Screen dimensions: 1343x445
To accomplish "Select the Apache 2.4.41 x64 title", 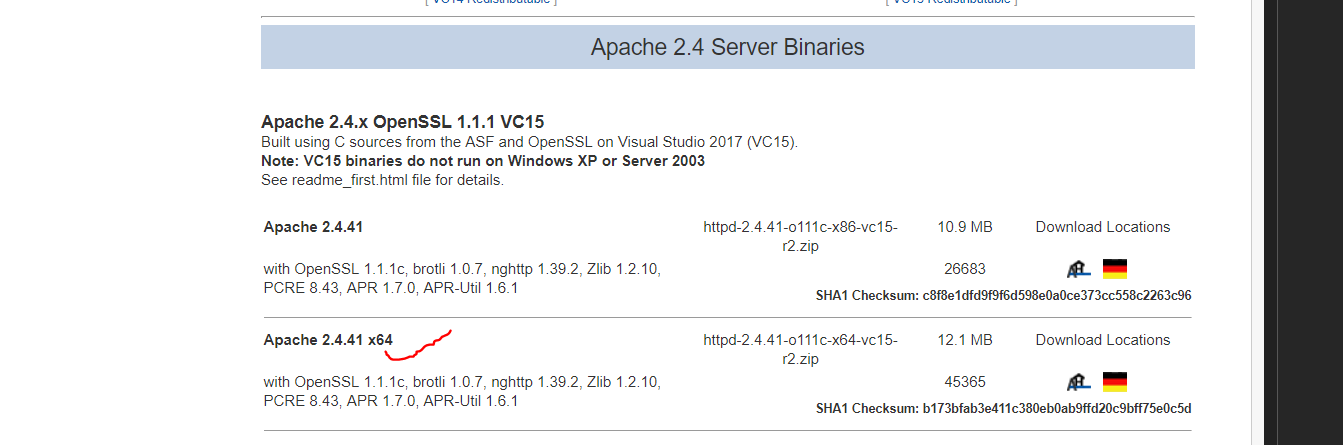I will [x=328, y=340].
